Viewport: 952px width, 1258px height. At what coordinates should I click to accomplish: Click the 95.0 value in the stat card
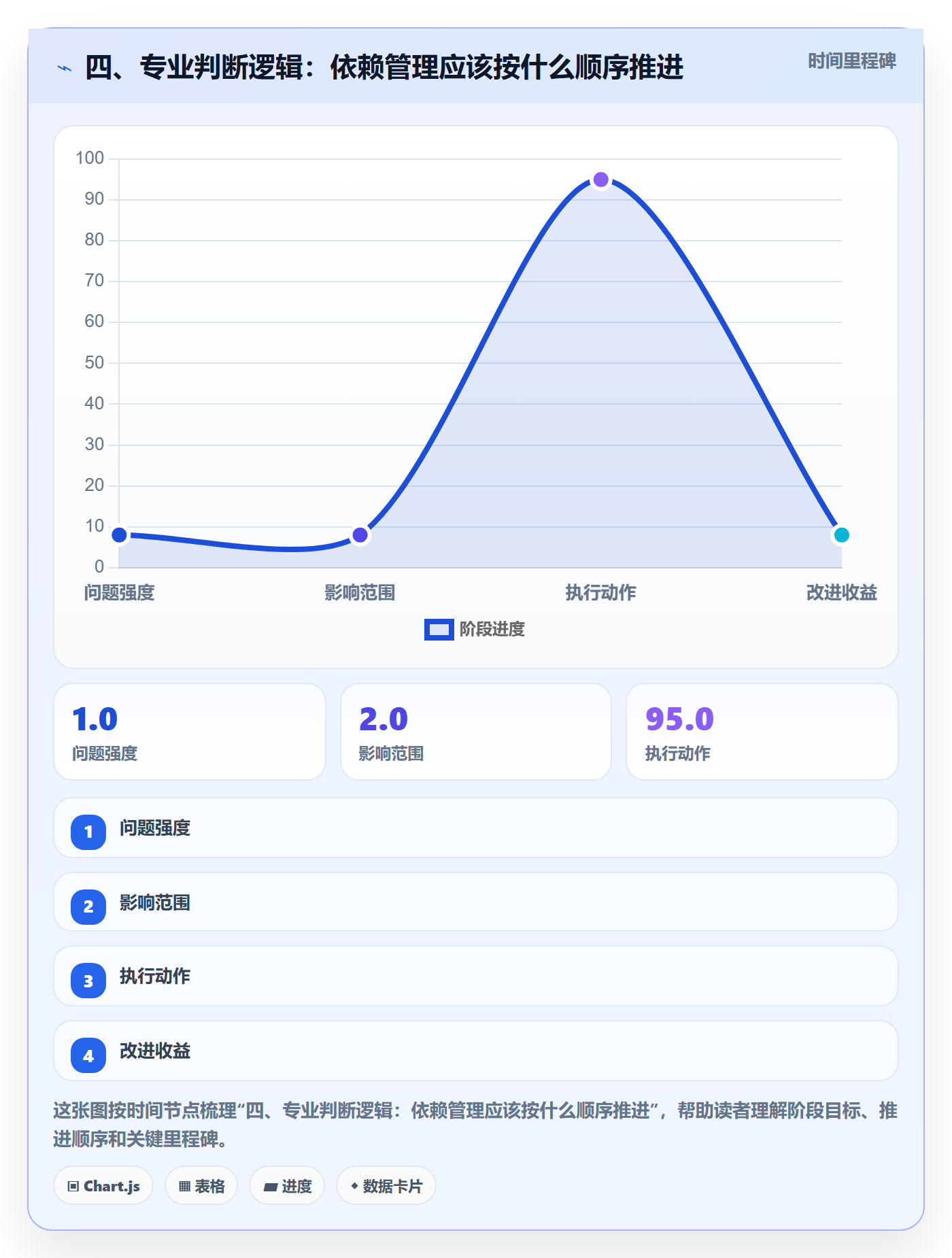pyautogui.click(x=679, y=719)
